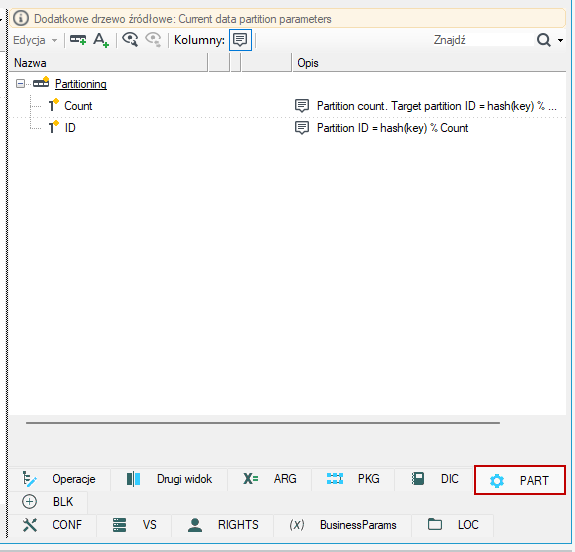This screenshot has width=575, height=552.
Task: Click the add partition node icon
Action: click(78, 40)
